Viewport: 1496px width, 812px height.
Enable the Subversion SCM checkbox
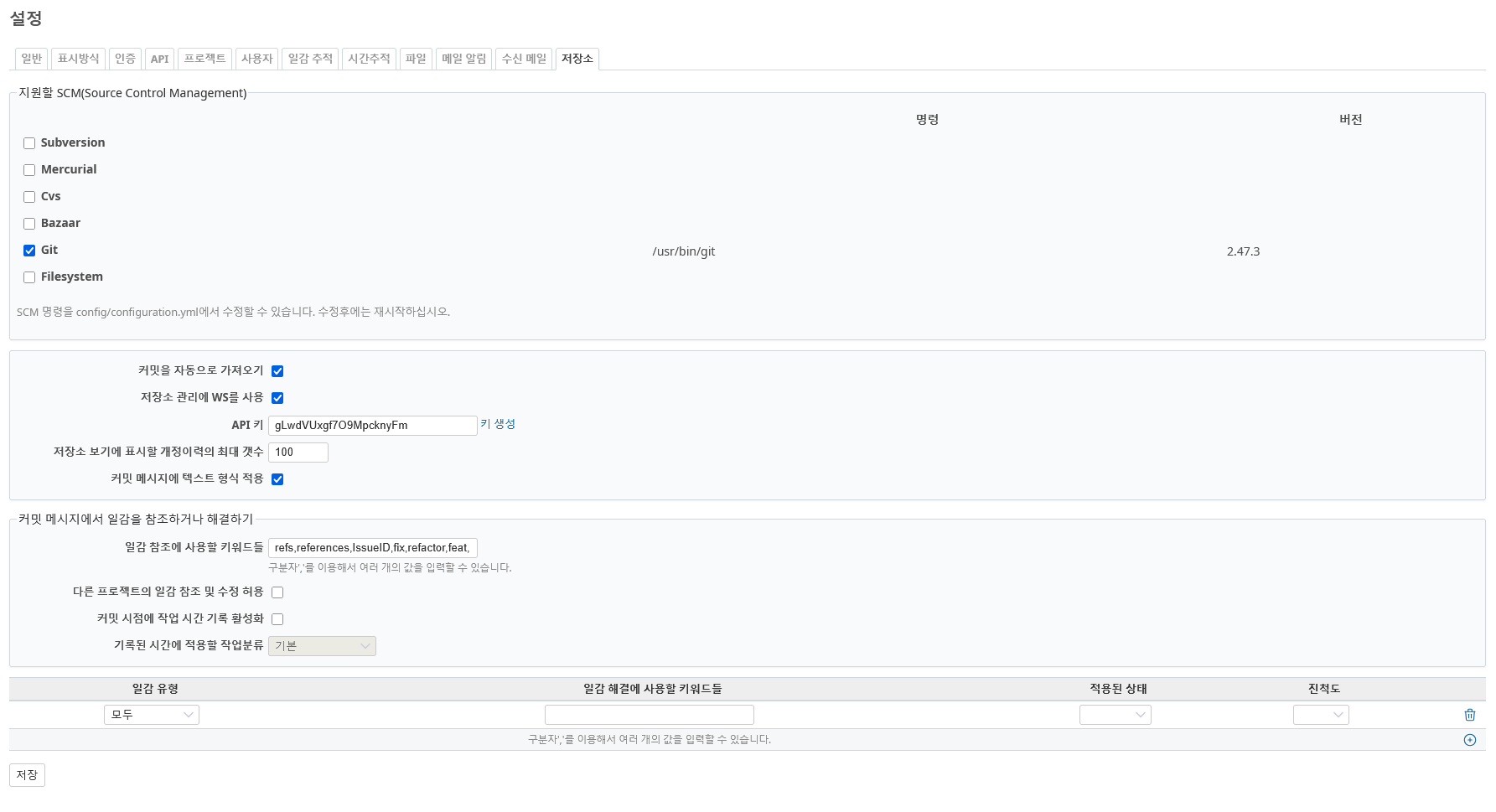29,143
